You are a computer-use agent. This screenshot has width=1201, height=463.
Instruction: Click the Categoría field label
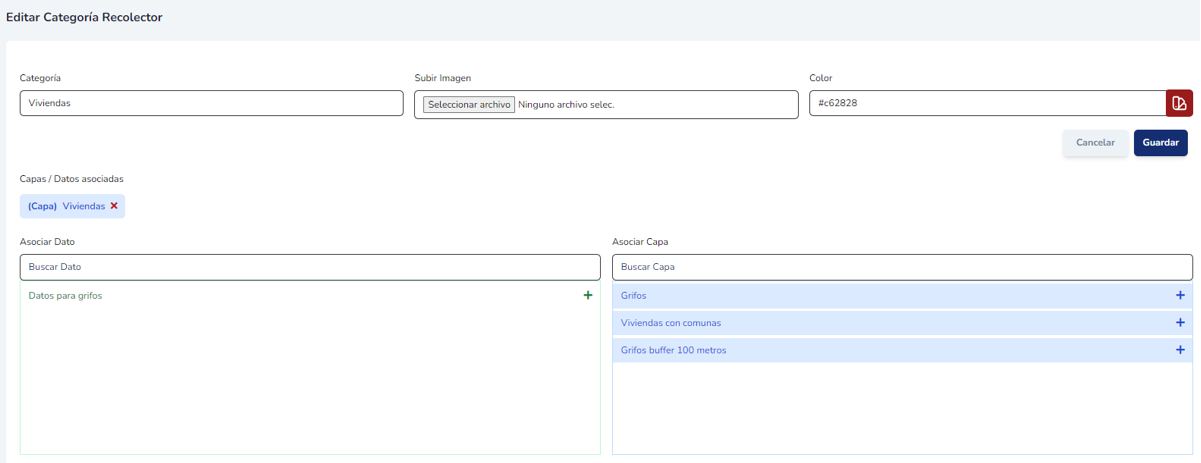[41, 78]
